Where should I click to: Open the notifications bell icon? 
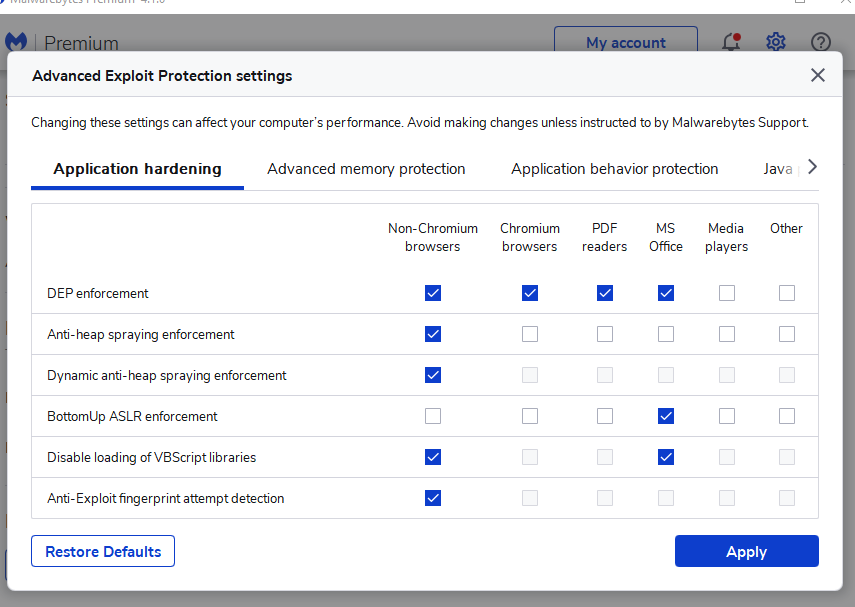click(730, 42)
